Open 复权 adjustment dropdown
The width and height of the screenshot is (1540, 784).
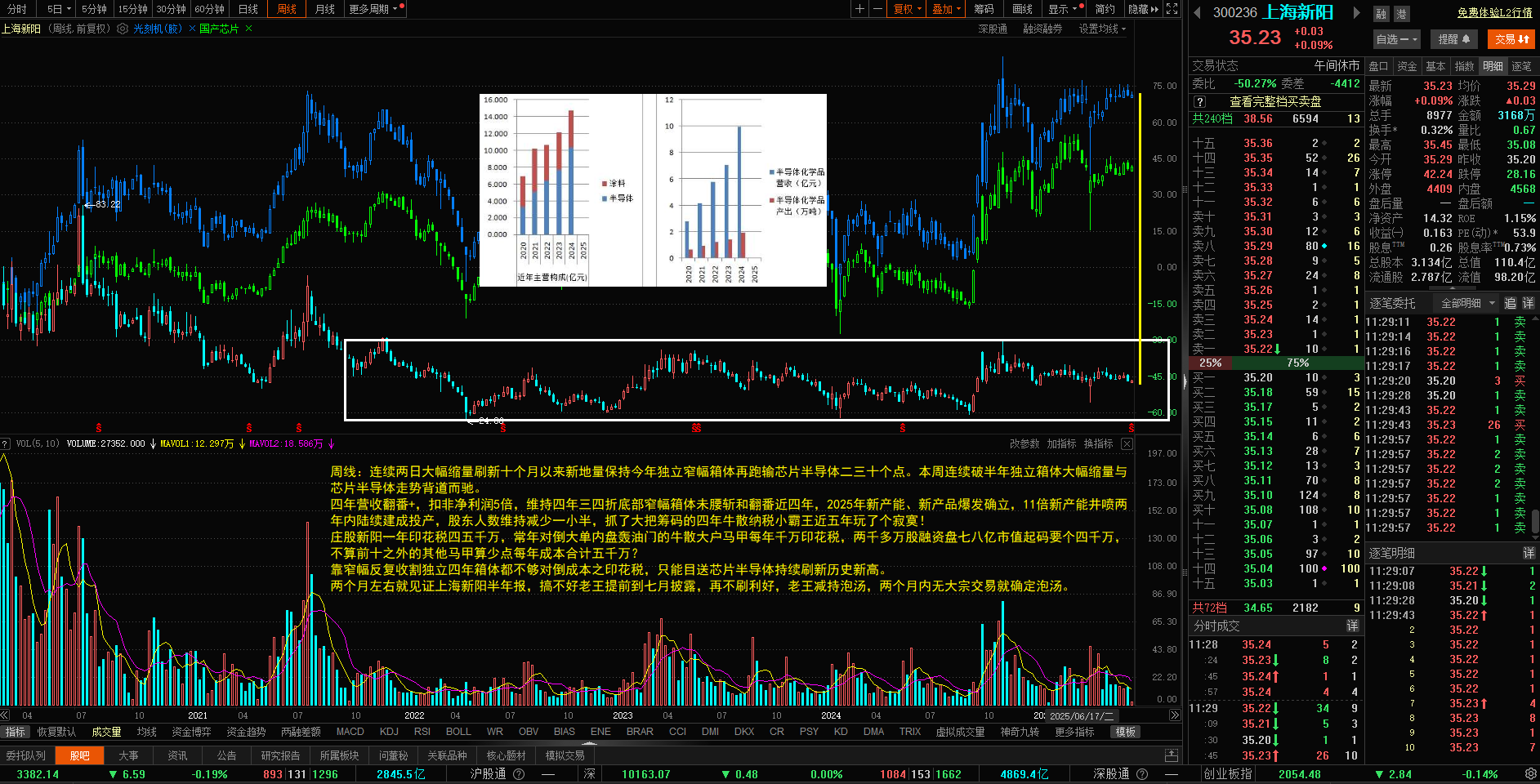click(x=907, y=9)
